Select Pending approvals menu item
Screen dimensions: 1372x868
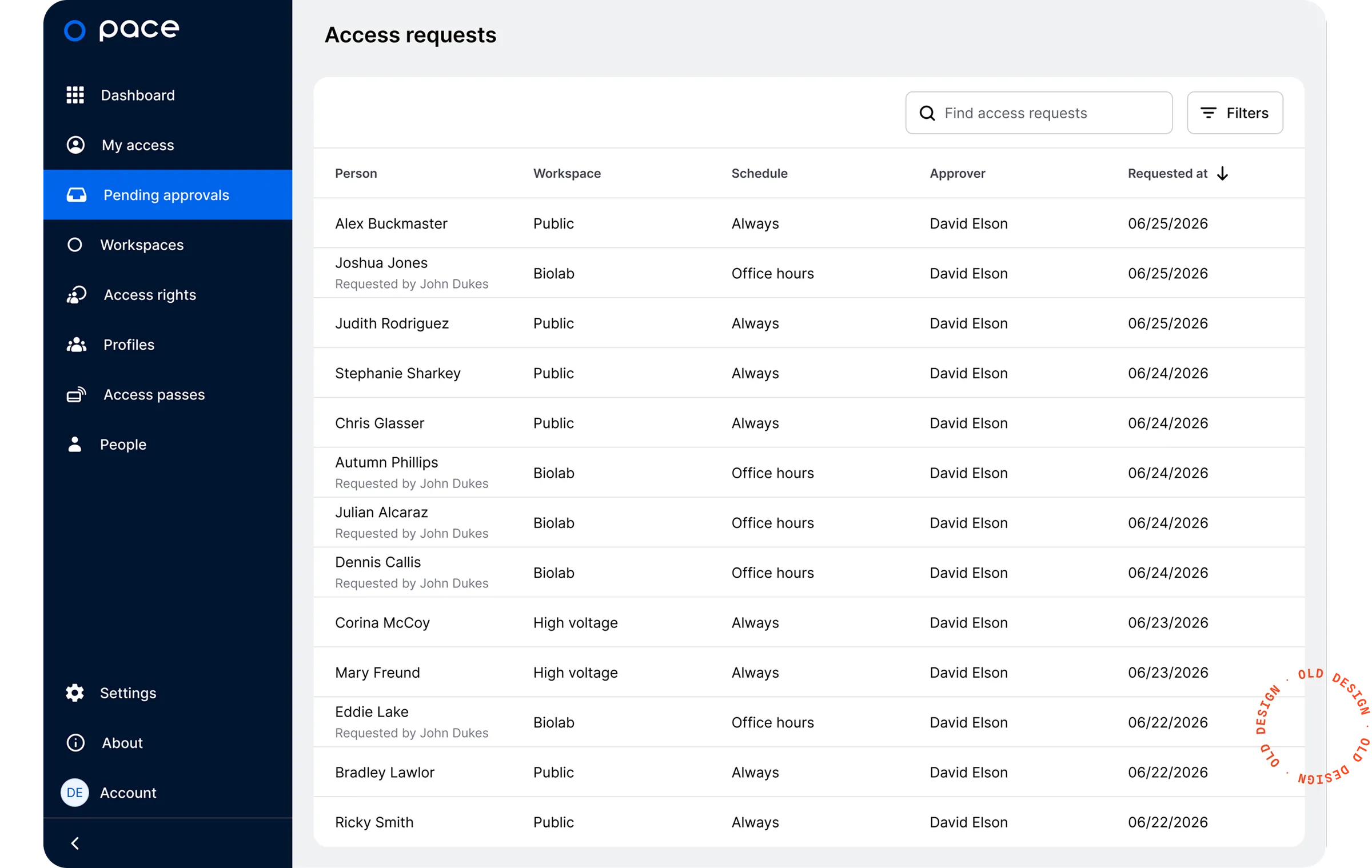(x=167, y=195)
